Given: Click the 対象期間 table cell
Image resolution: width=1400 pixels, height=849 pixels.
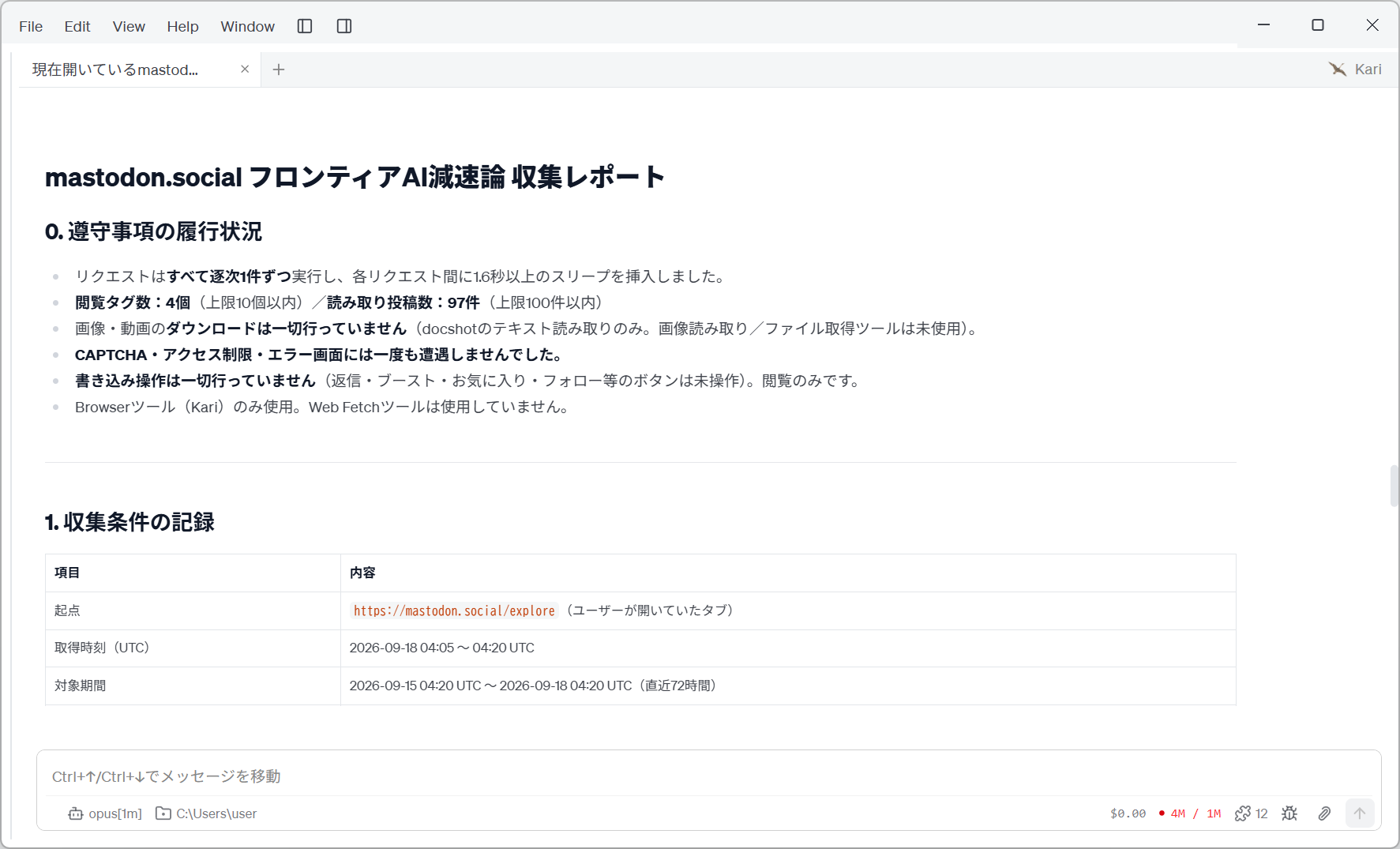Looking at the screenshot, I should click(x=193, y=686).
